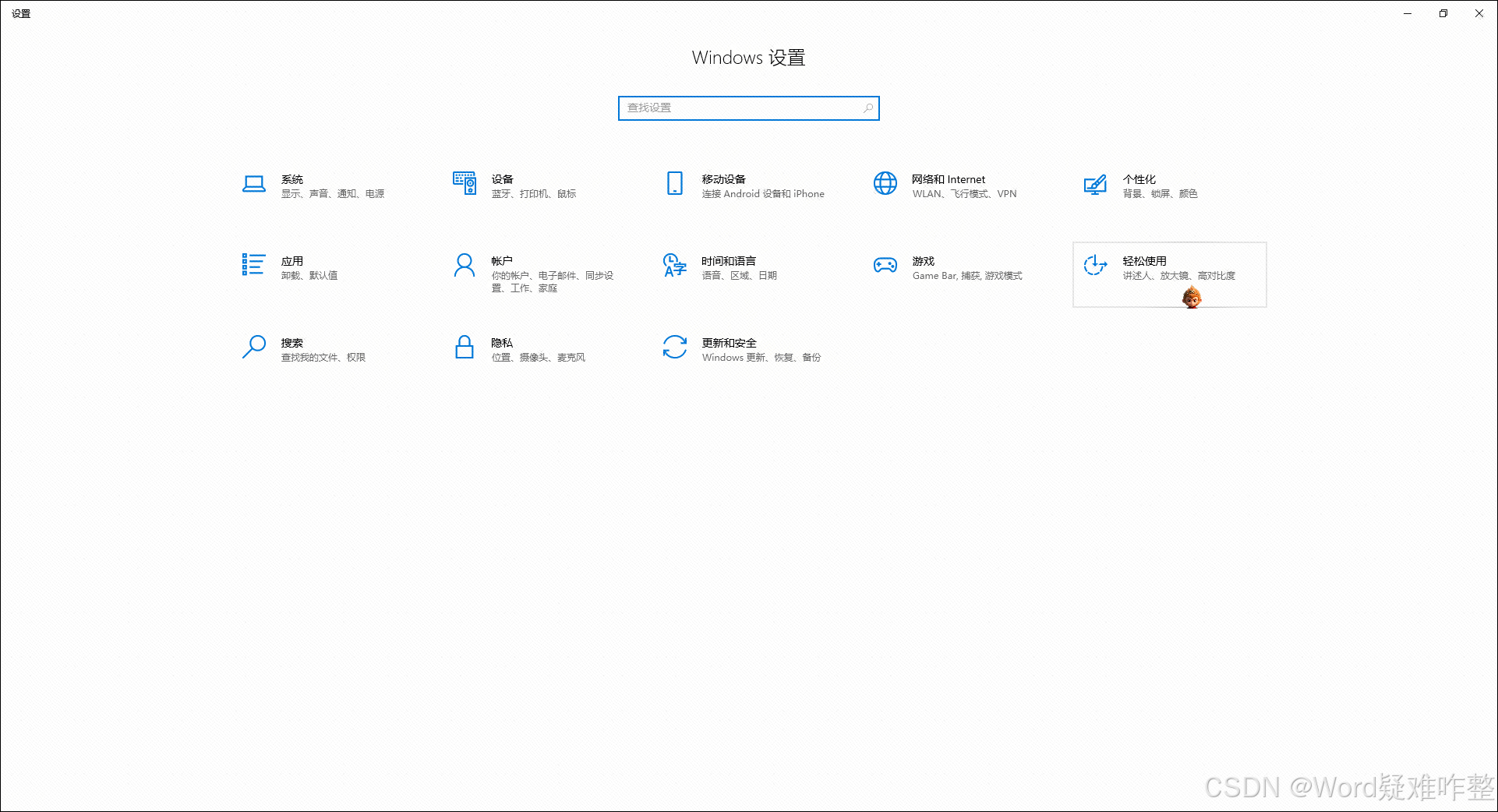The height and width of the screenshot is (812, 1498).
Task: Click description 连接 Android 设备和 iPhone
Action: point(763,194)
